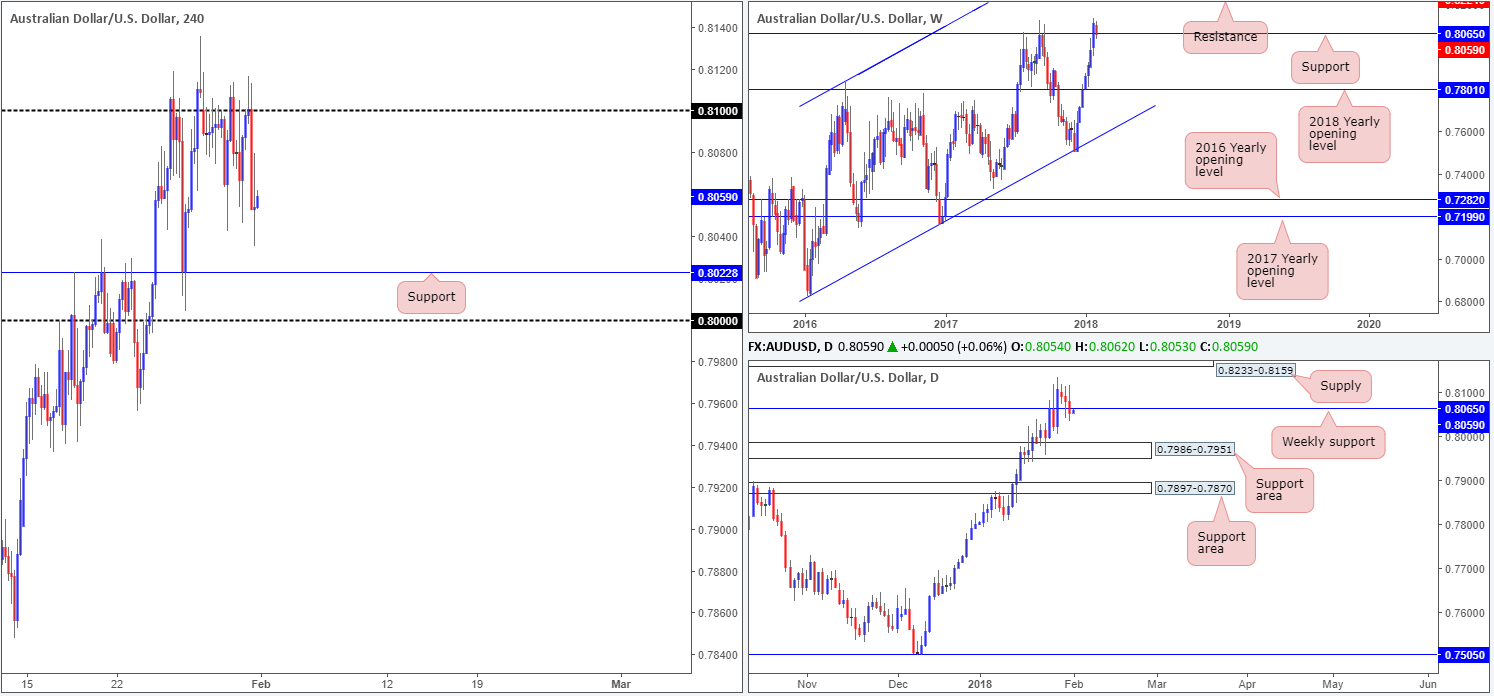Click the 0.72820 price label

click(1464, 201)
